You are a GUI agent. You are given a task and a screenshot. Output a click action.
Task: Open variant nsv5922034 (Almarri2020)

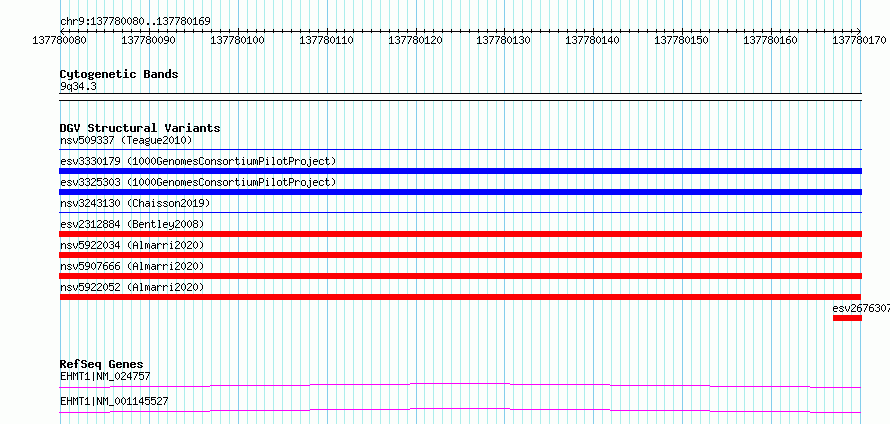(132, 245)
